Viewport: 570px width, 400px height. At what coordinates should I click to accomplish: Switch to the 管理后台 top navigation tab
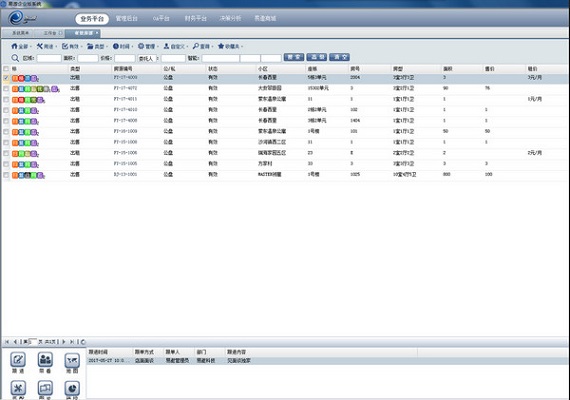[127, 19]
